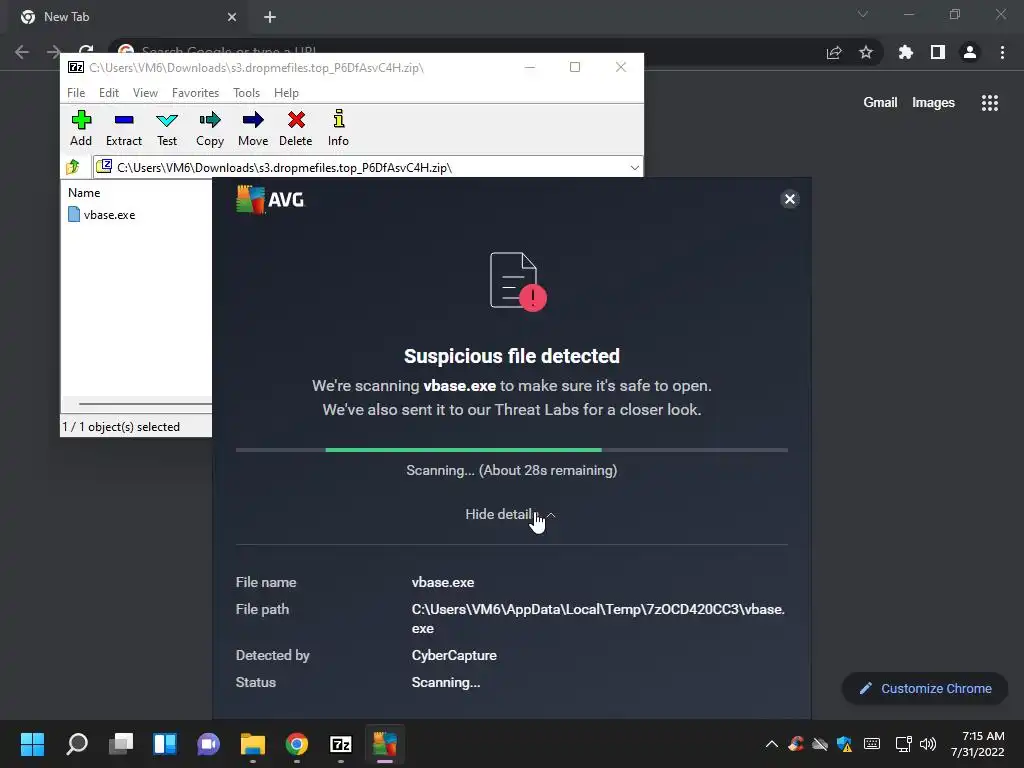Extract the archive with the Extract tool
This screenshot has width=1024, height=768.
coord(123,128)
